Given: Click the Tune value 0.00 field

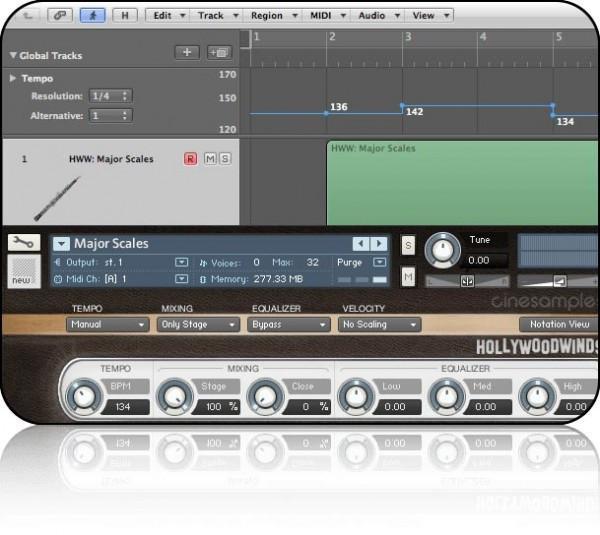Looking at the screenshot, I should tap(485, 261).
